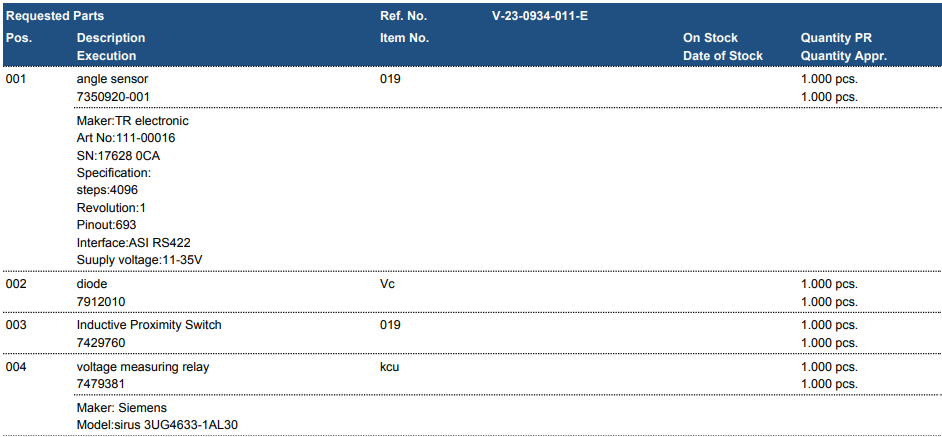Select position 001 row label
This screenshot has width=942, height=437.
[x=17, y=78]
